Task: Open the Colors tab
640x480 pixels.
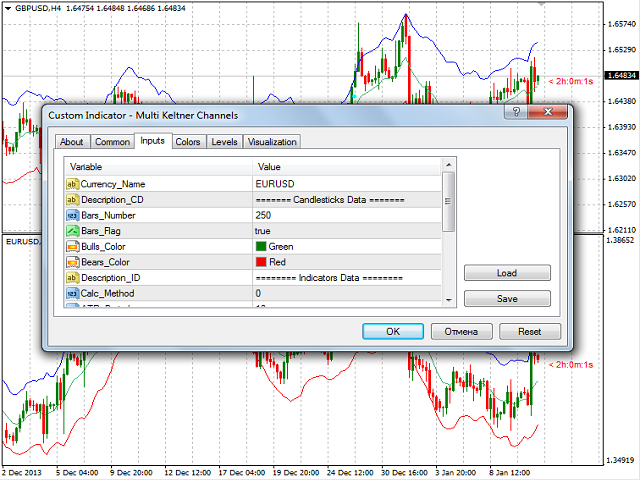Action: (x=188, y=142)
